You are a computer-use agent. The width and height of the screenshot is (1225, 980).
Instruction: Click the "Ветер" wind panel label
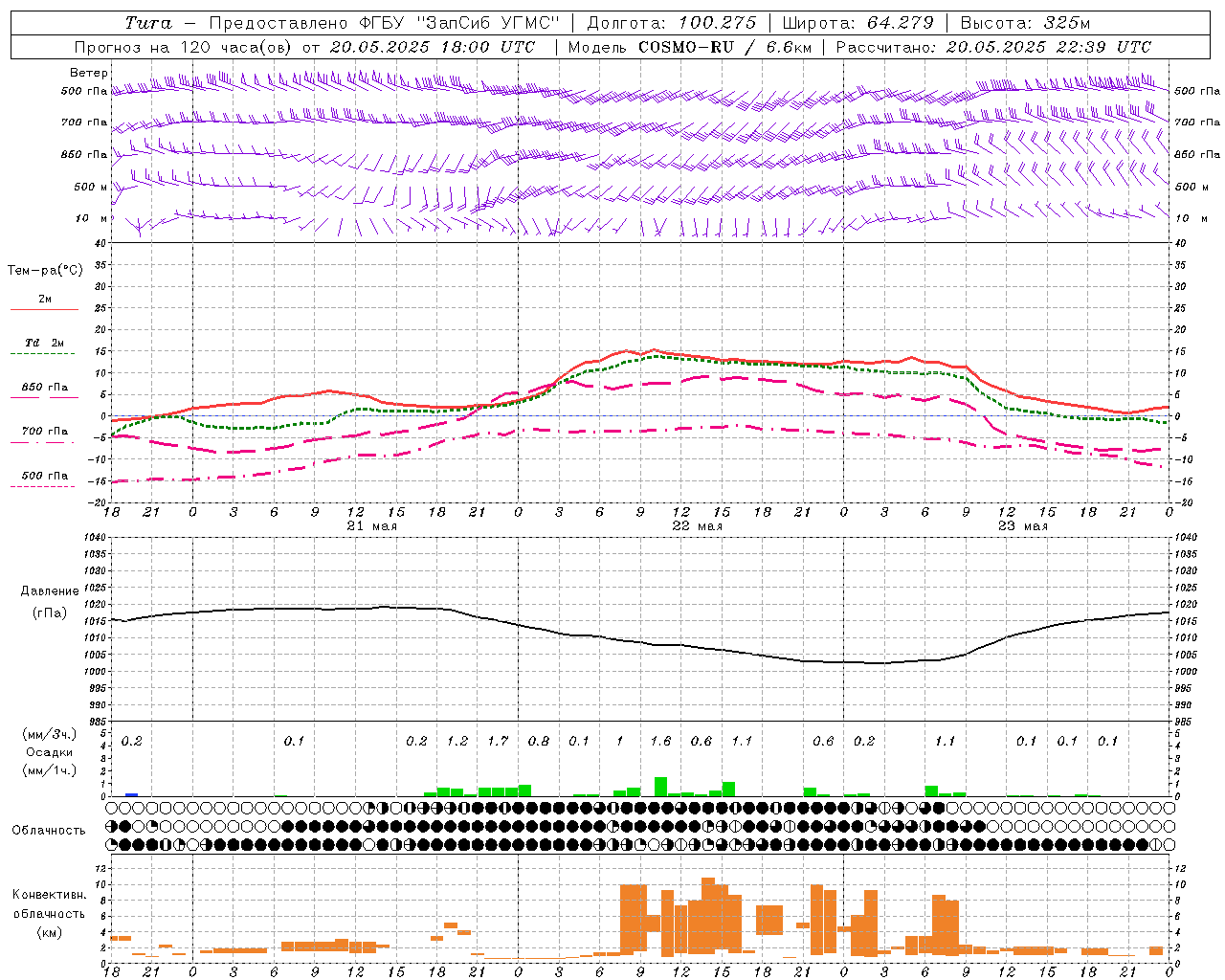(x=89, y=73)
